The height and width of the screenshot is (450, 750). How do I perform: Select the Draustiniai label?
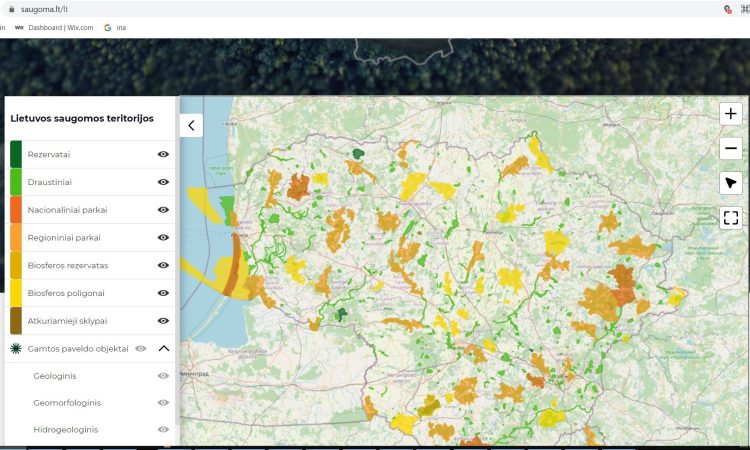[50, 182]
